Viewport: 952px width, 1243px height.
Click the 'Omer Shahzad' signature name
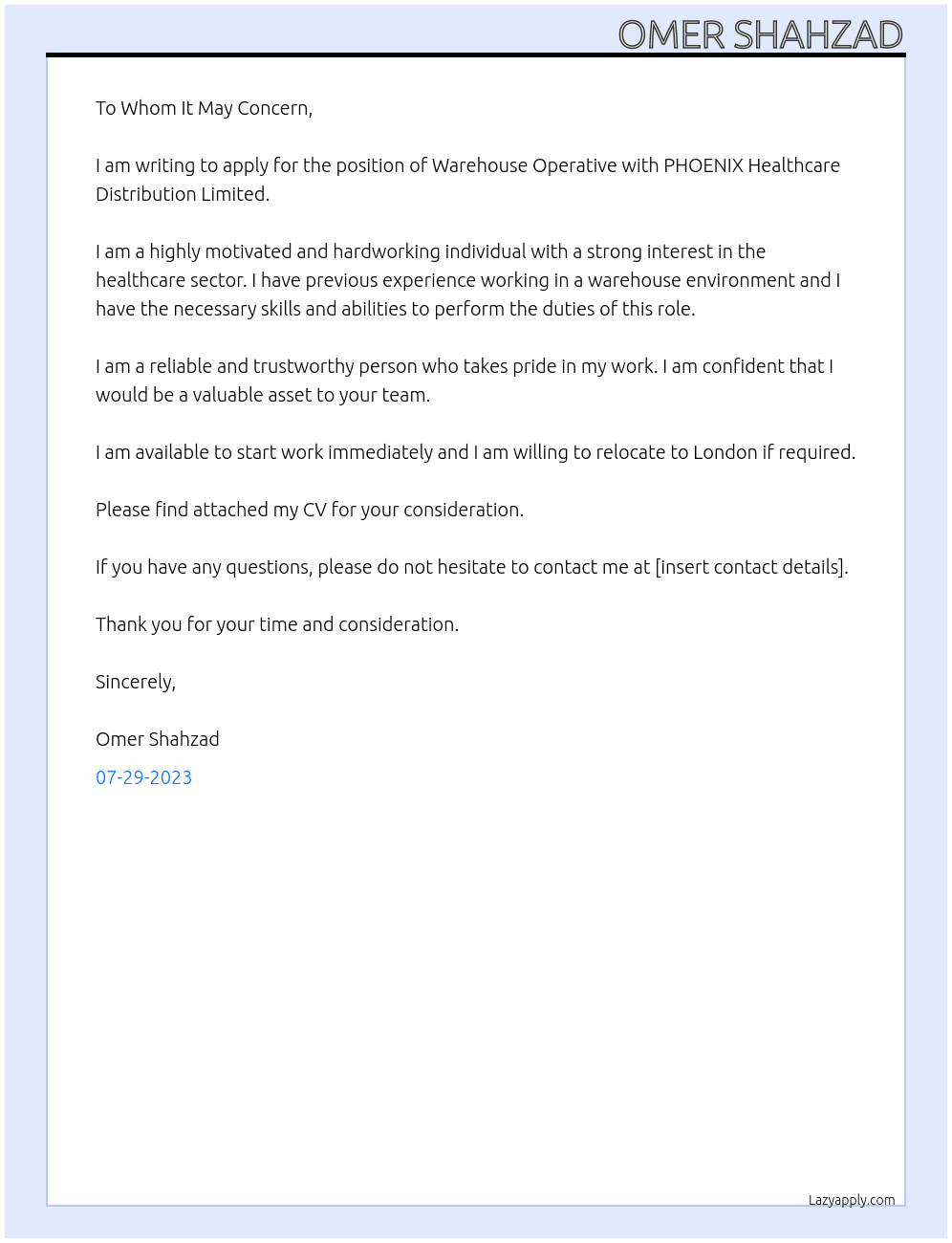158,739
